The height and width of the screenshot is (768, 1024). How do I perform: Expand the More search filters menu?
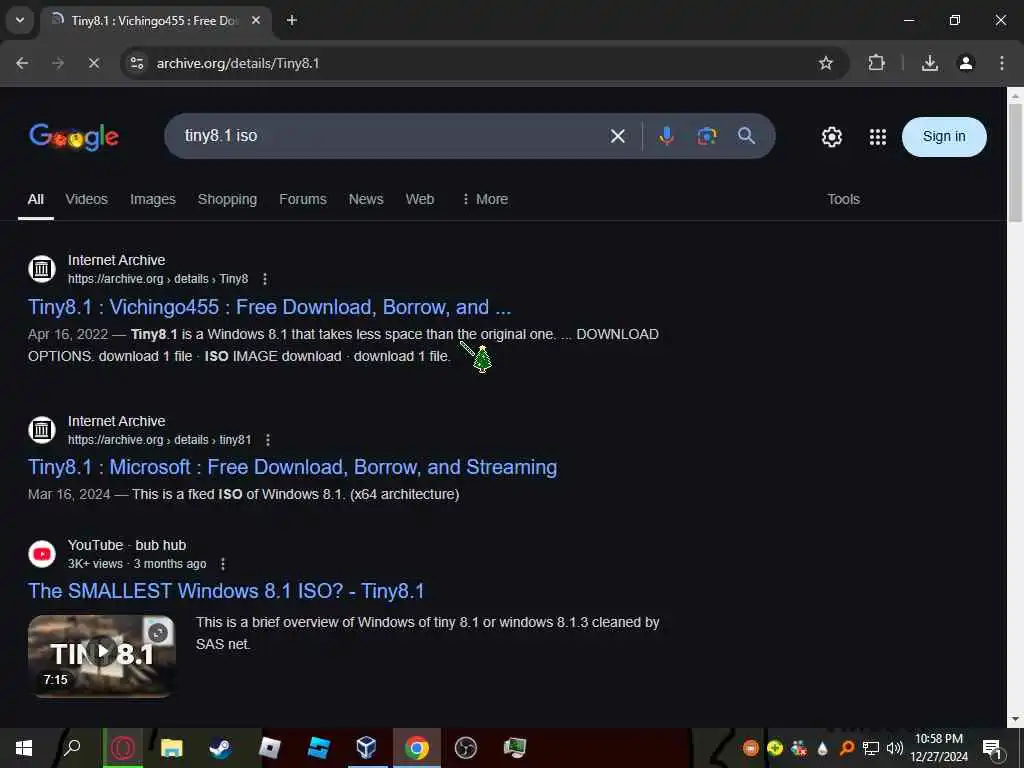pyautogui.click(x=485, y=199)
